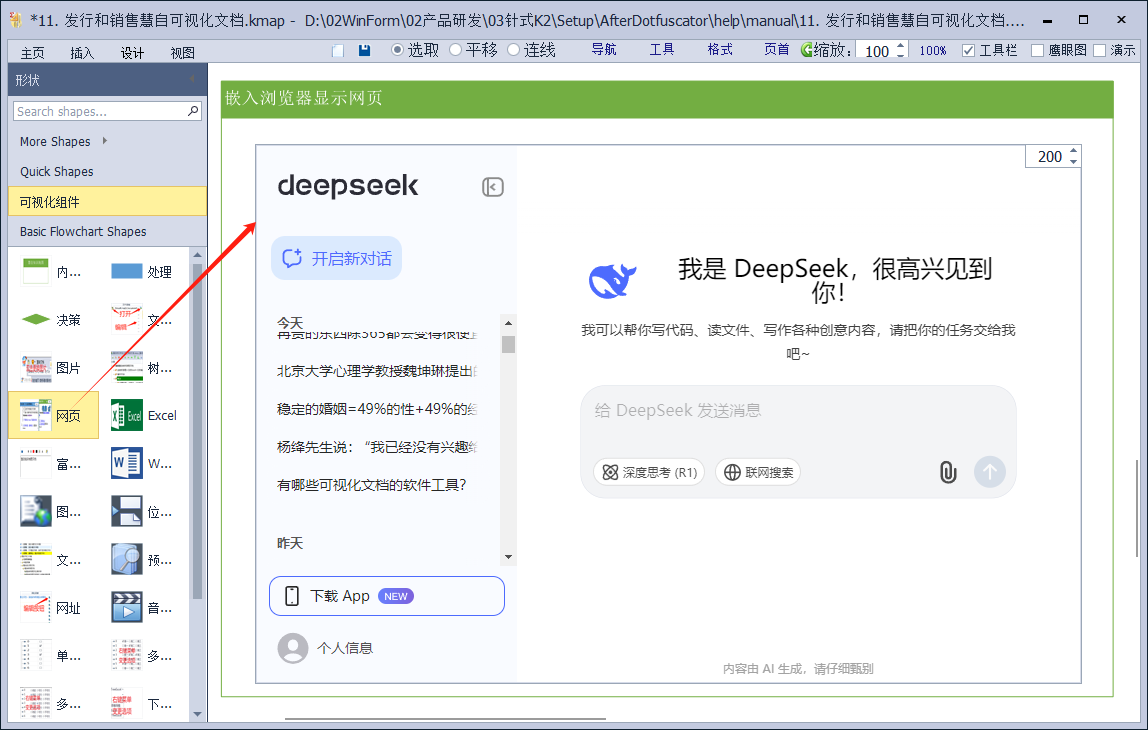Select the globe image component icon
This screenshot has height=730, width=1148.
tap(36, 511)
